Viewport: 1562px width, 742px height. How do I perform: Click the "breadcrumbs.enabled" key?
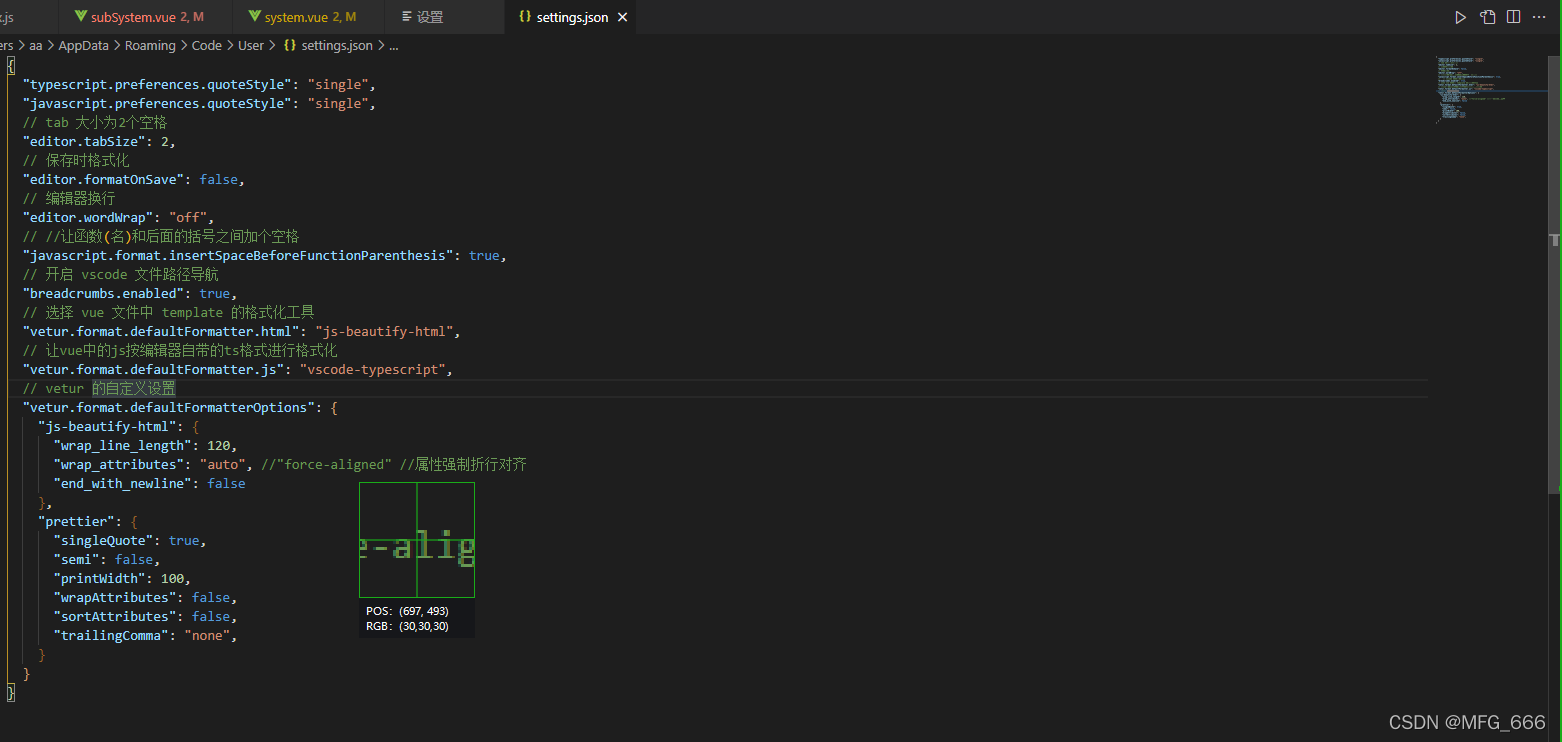point(103,293)
